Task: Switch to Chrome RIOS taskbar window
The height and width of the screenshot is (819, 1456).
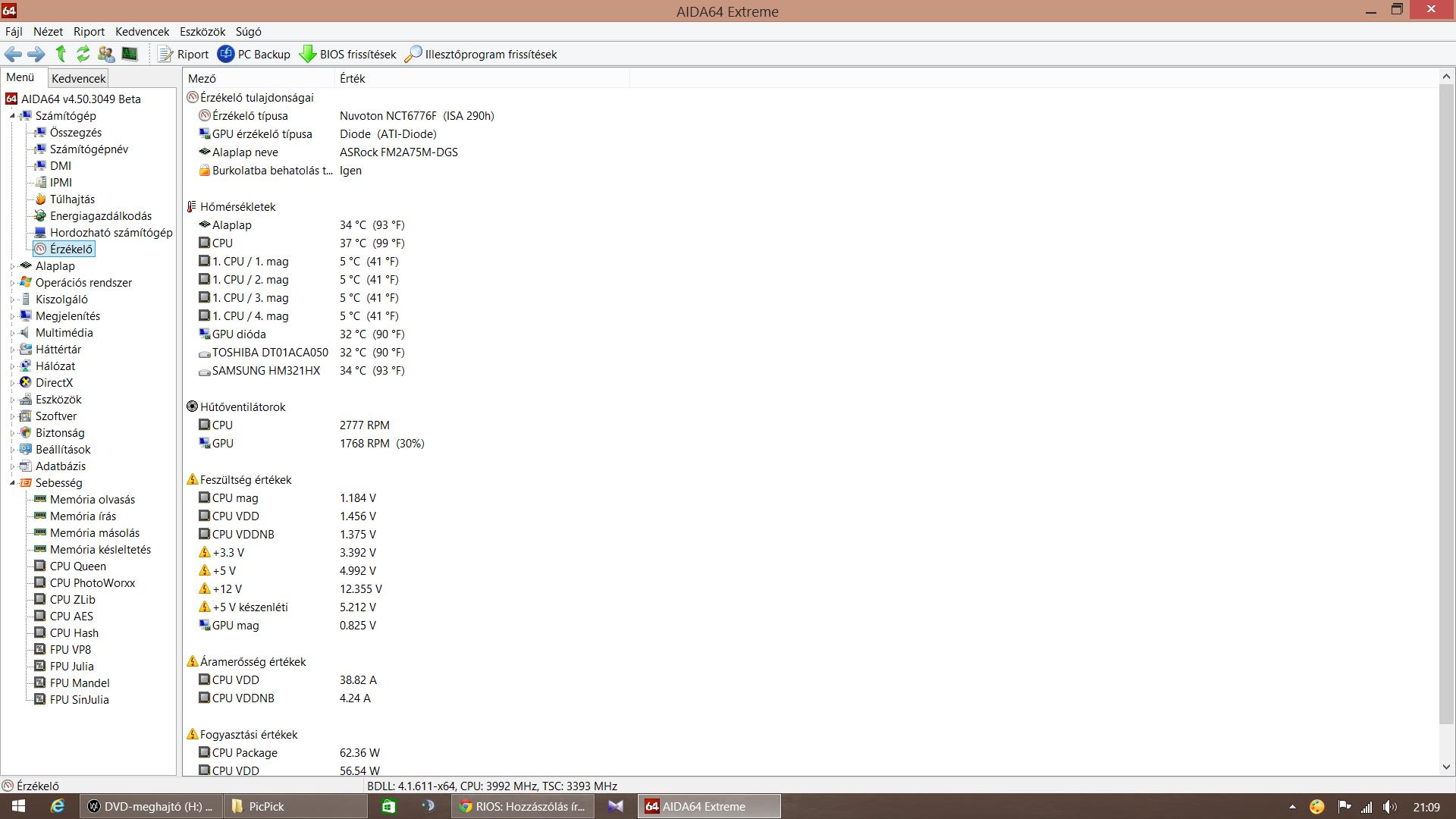Action: point(523,806)
